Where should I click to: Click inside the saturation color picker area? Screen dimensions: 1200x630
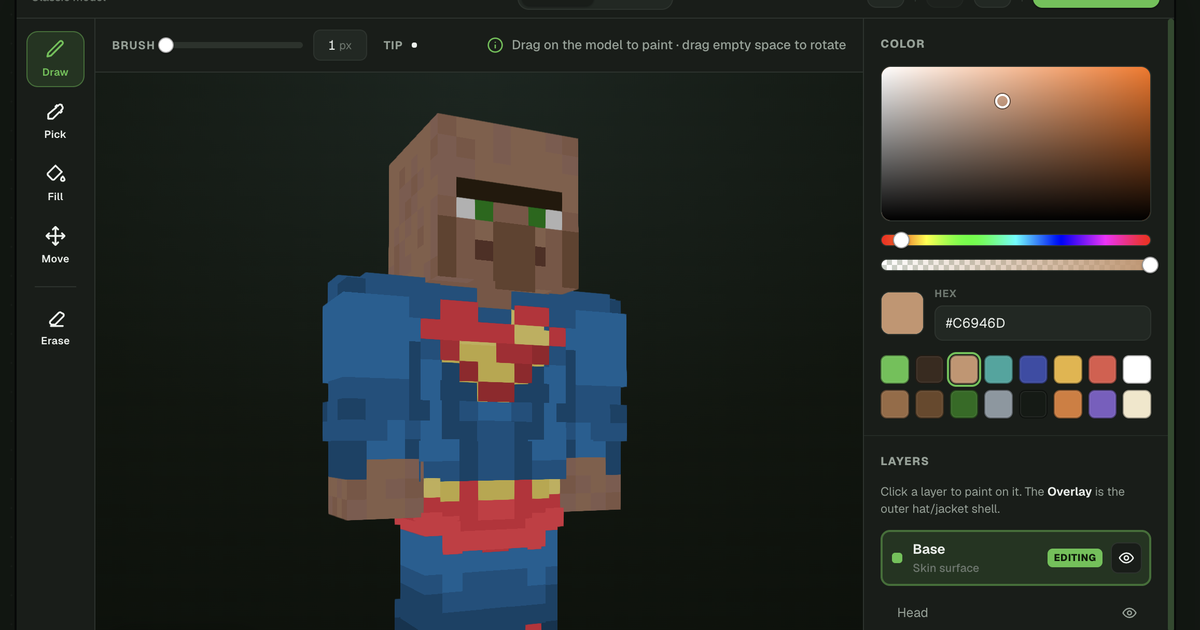1015,144
